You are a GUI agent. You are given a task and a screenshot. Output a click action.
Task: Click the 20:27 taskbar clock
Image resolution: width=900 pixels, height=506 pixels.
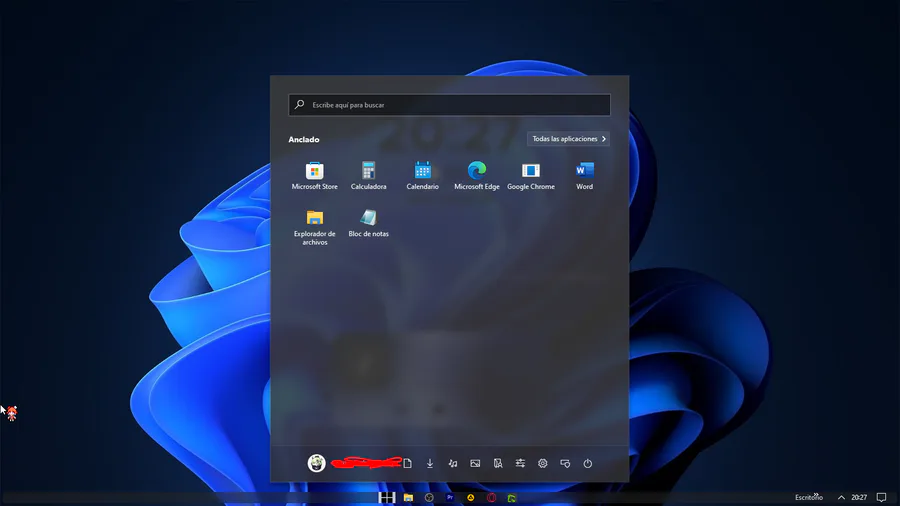click(x=859, y=497)
